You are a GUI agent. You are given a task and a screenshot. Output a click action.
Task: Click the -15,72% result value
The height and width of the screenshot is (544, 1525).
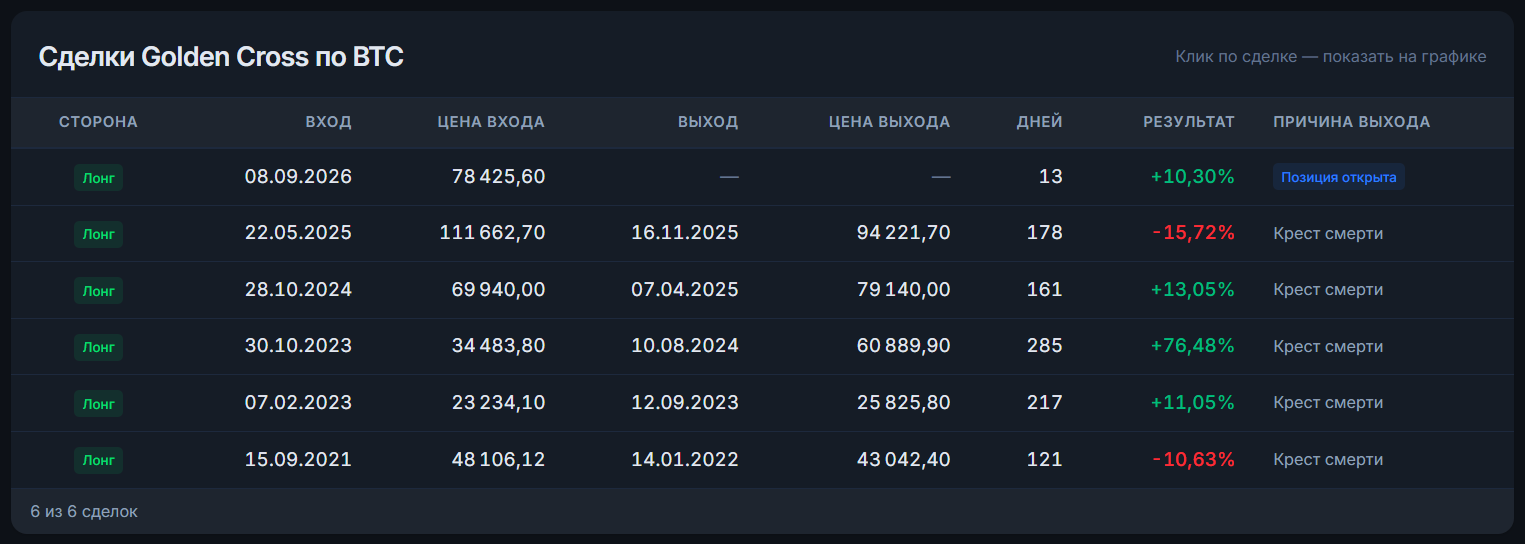coord(1193,233)
